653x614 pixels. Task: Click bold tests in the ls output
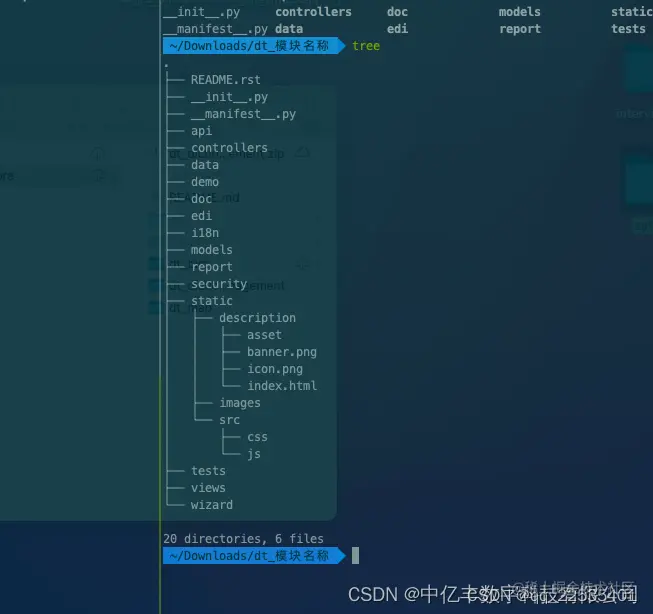[628, 29]
